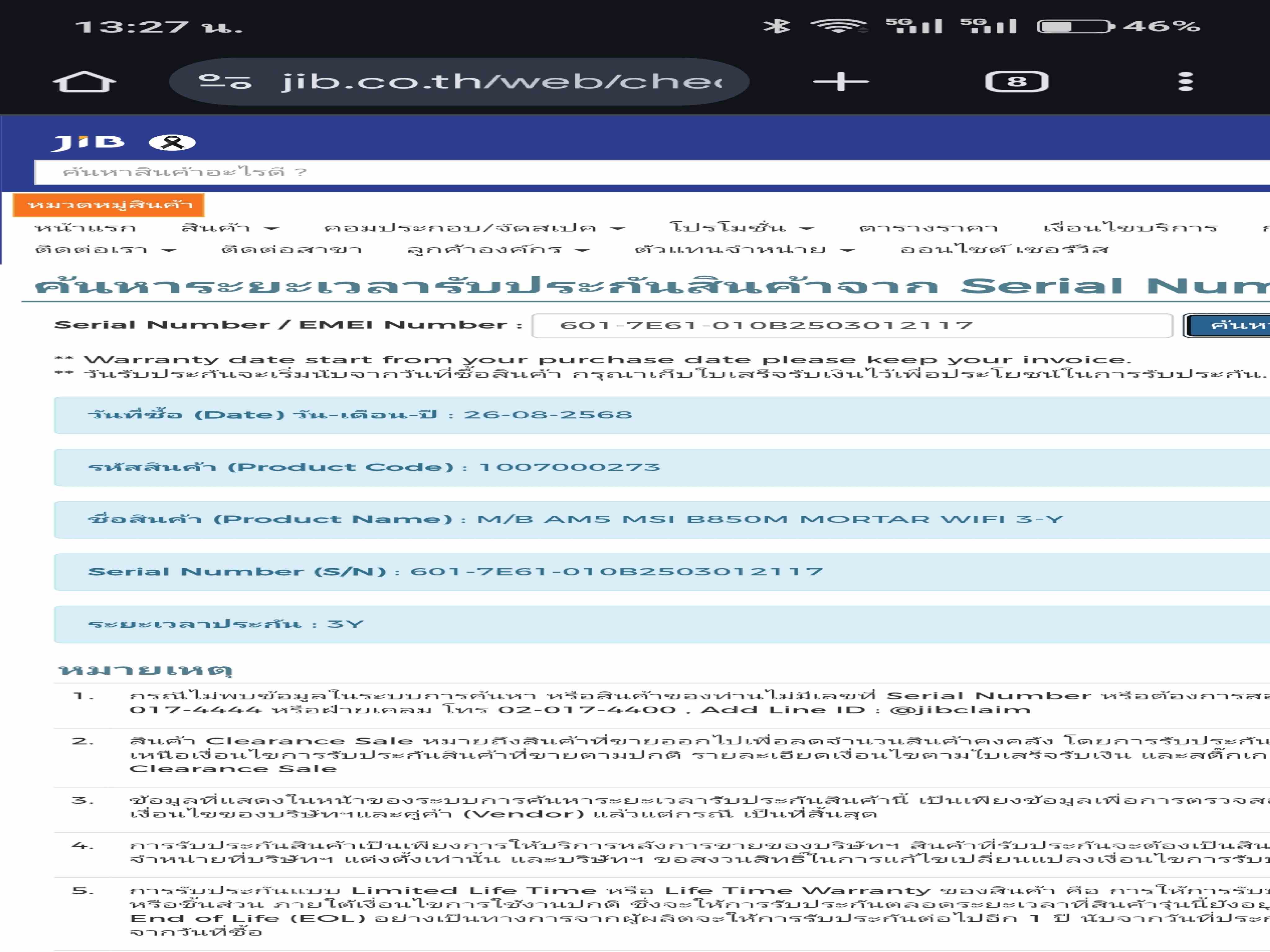The image size is (1270, 952).
Task: Click the orange หมวดหมู่สินค้า button
Action: [x=109, y=205]
